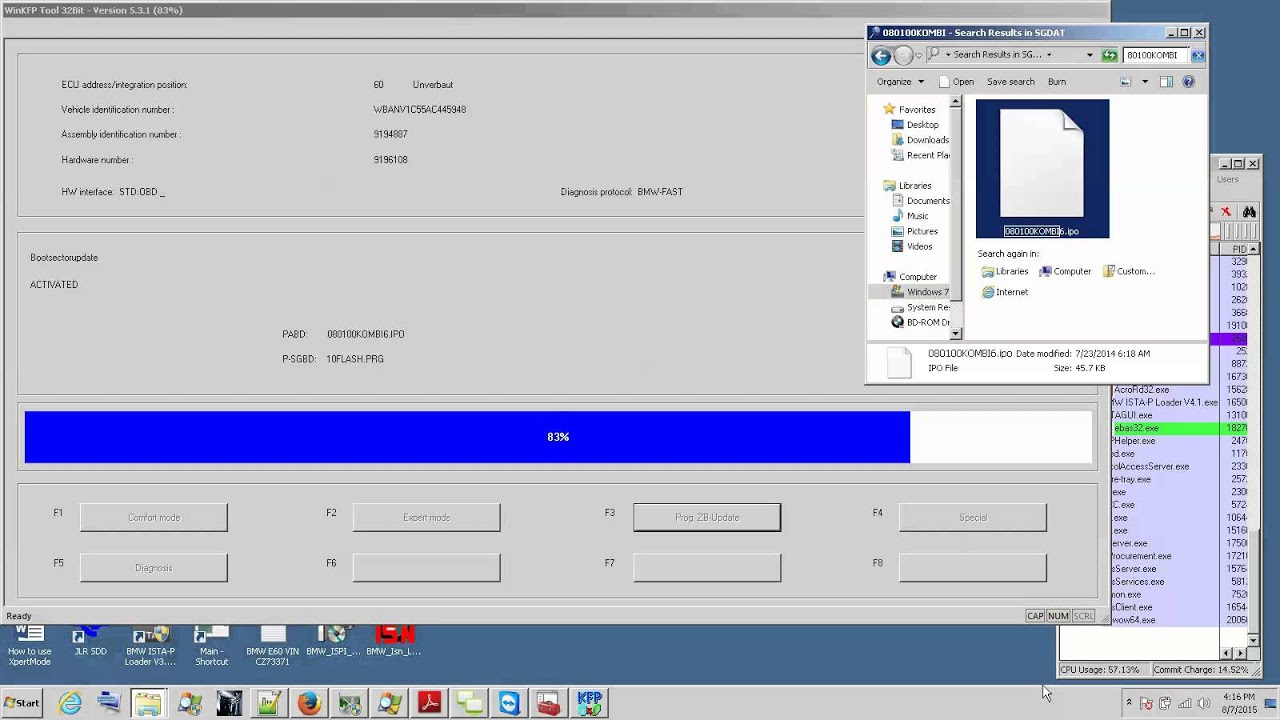1280x720 pixels.
Task: Open the BMW_Isn_L desktop icon
Action: 394,642
